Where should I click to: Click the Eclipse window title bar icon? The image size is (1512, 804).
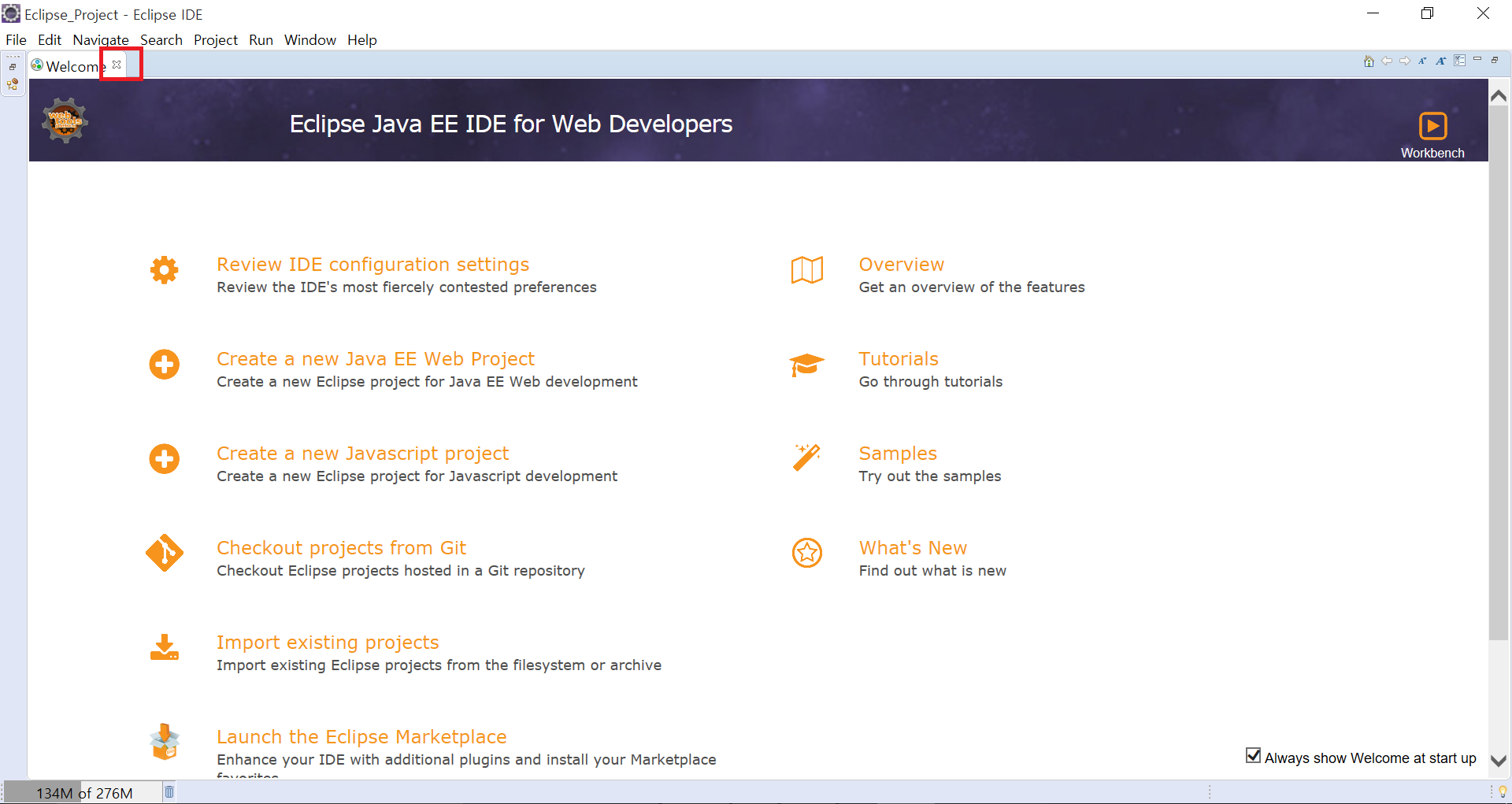(x=11, y=13)
